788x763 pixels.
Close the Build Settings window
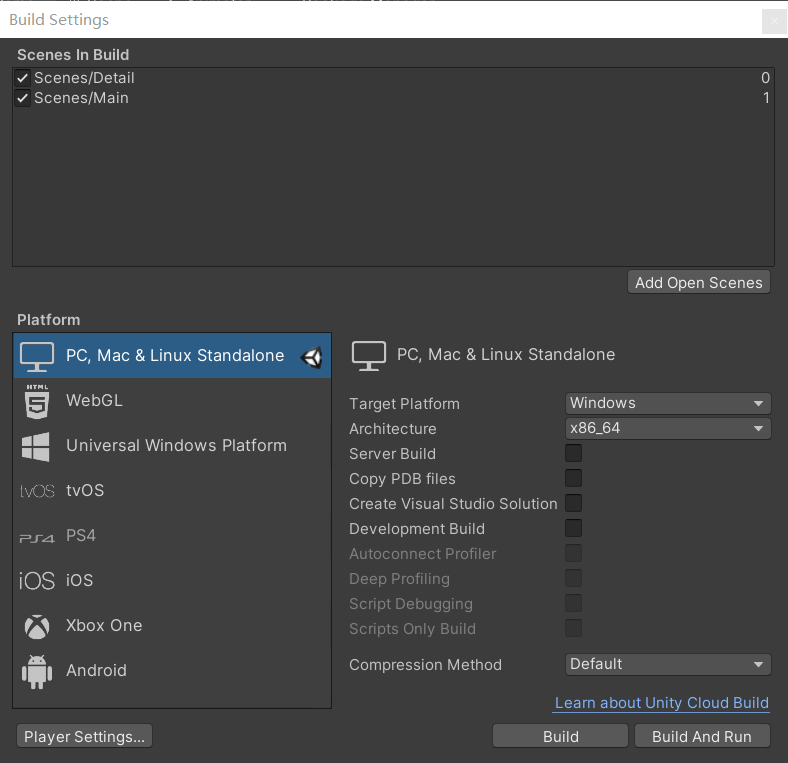[x=774, y=22]
